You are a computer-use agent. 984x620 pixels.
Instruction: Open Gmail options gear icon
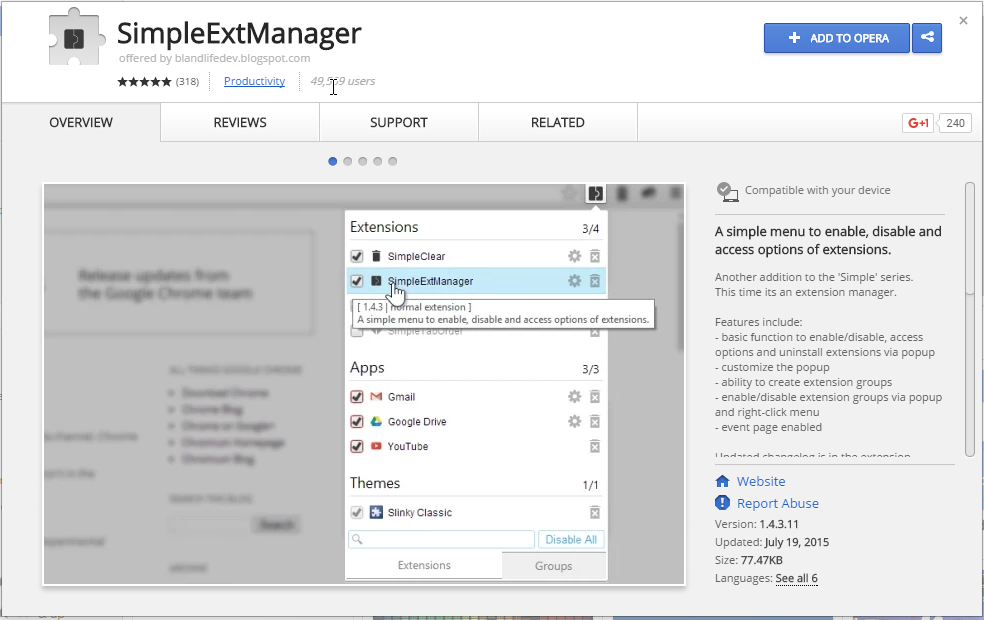[574, 397]
